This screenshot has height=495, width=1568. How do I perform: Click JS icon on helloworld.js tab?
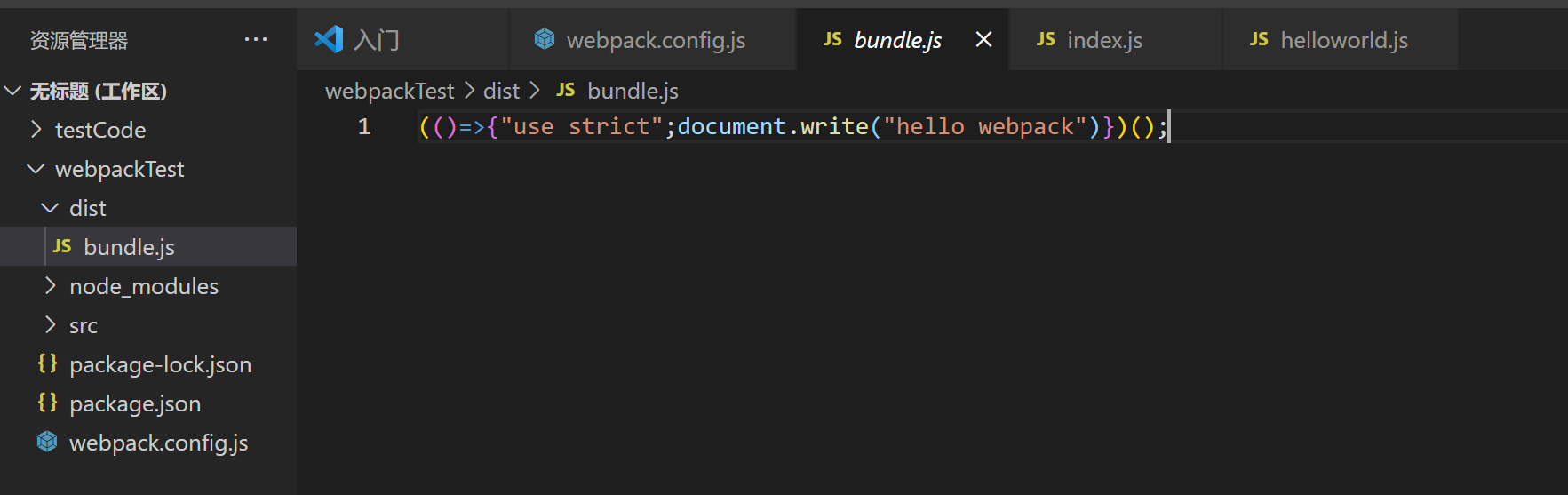(1259, 39)
